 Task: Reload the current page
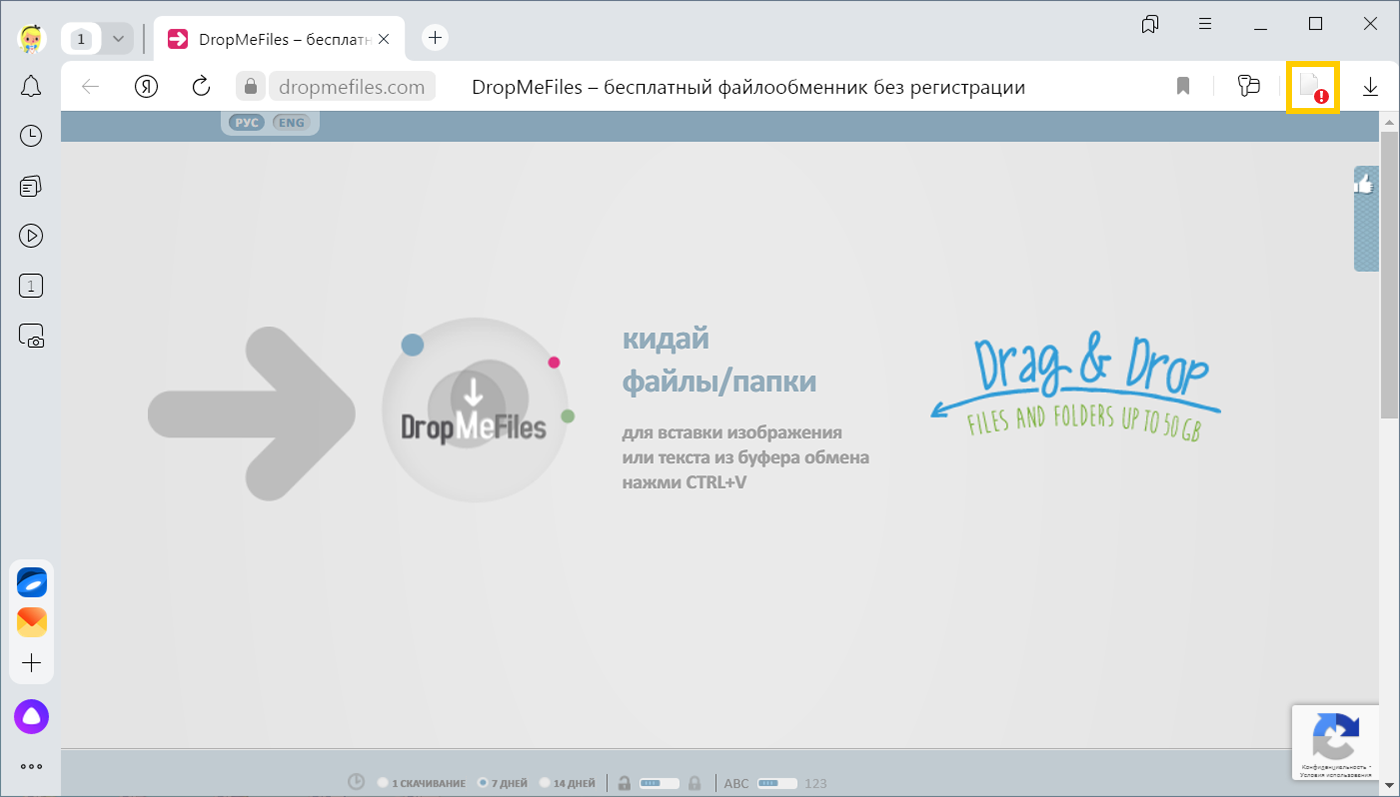[201, 86]
